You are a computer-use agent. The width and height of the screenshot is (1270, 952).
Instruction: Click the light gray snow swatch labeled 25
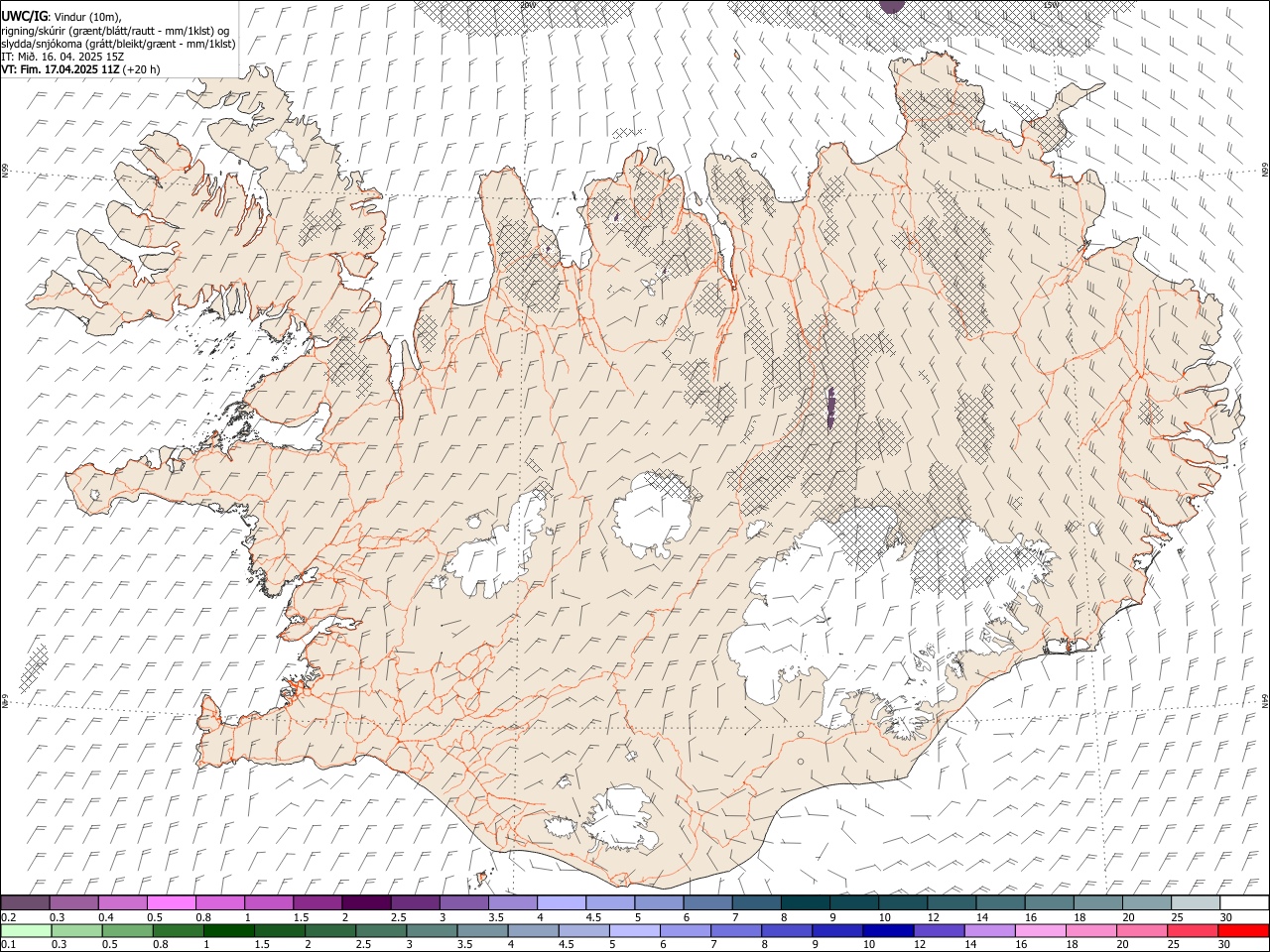tap(1197, 902)
